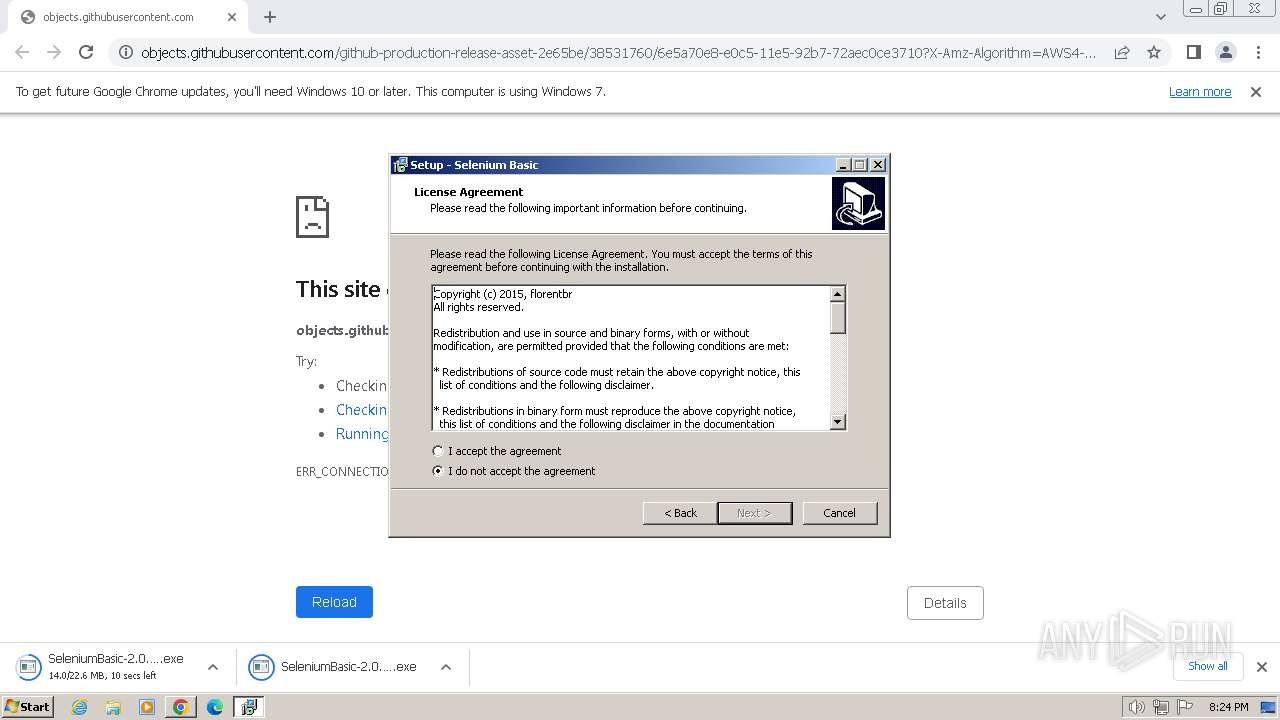This screenshot has width=1280, height=720.
Task: Click the volume speaker tray icon
Action: 1137,707
